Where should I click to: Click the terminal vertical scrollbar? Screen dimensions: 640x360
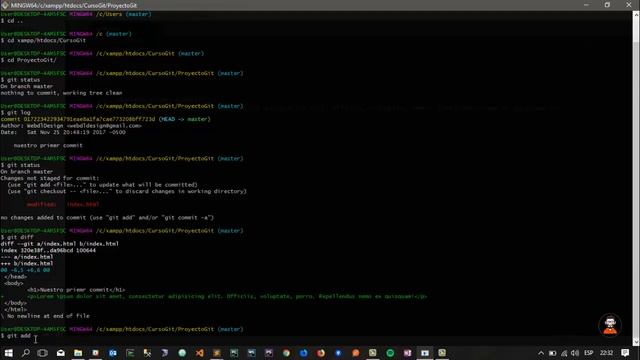[636, 178]
